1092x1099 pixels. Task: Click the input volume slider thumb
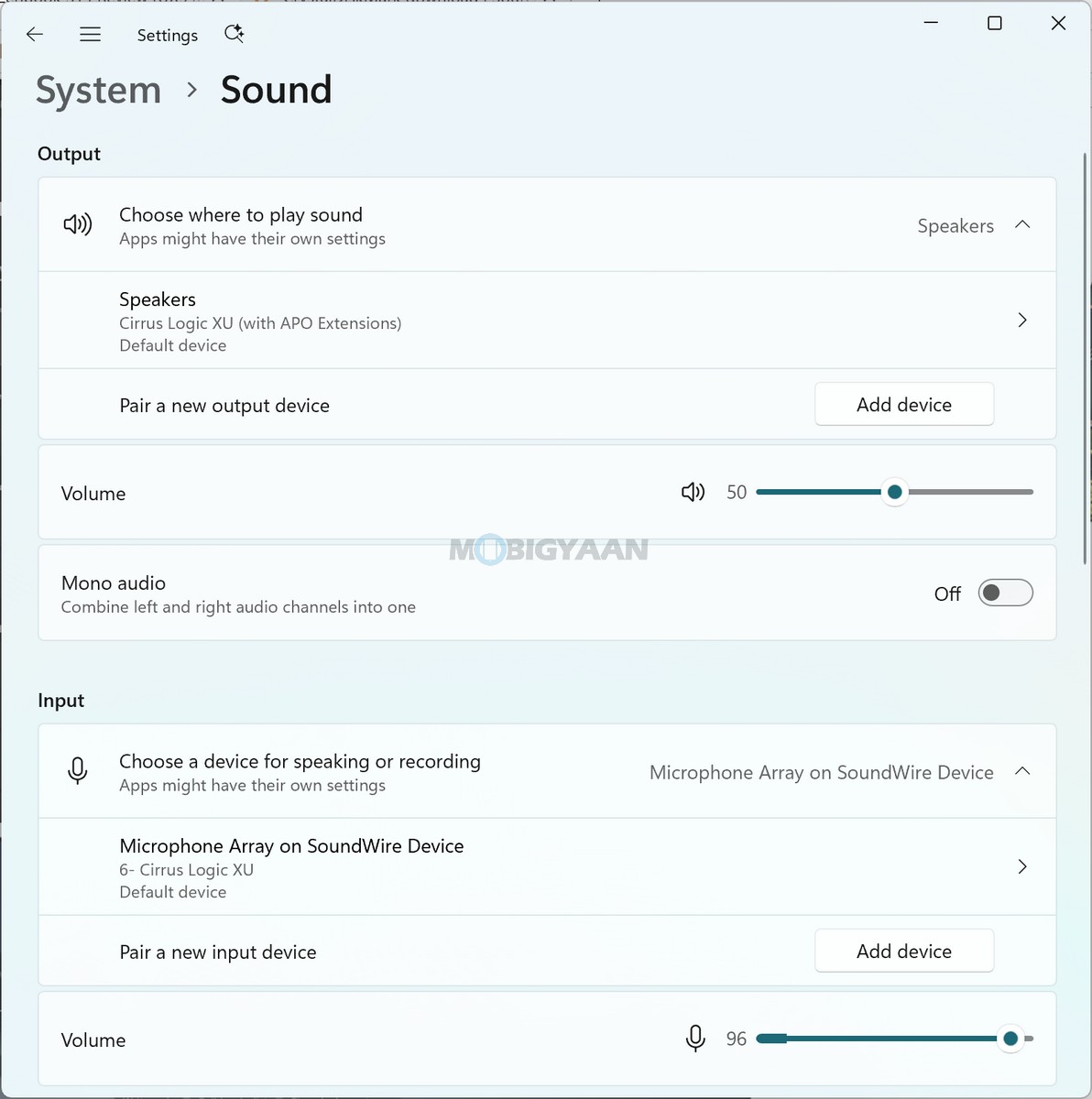pos(1010,1039)
